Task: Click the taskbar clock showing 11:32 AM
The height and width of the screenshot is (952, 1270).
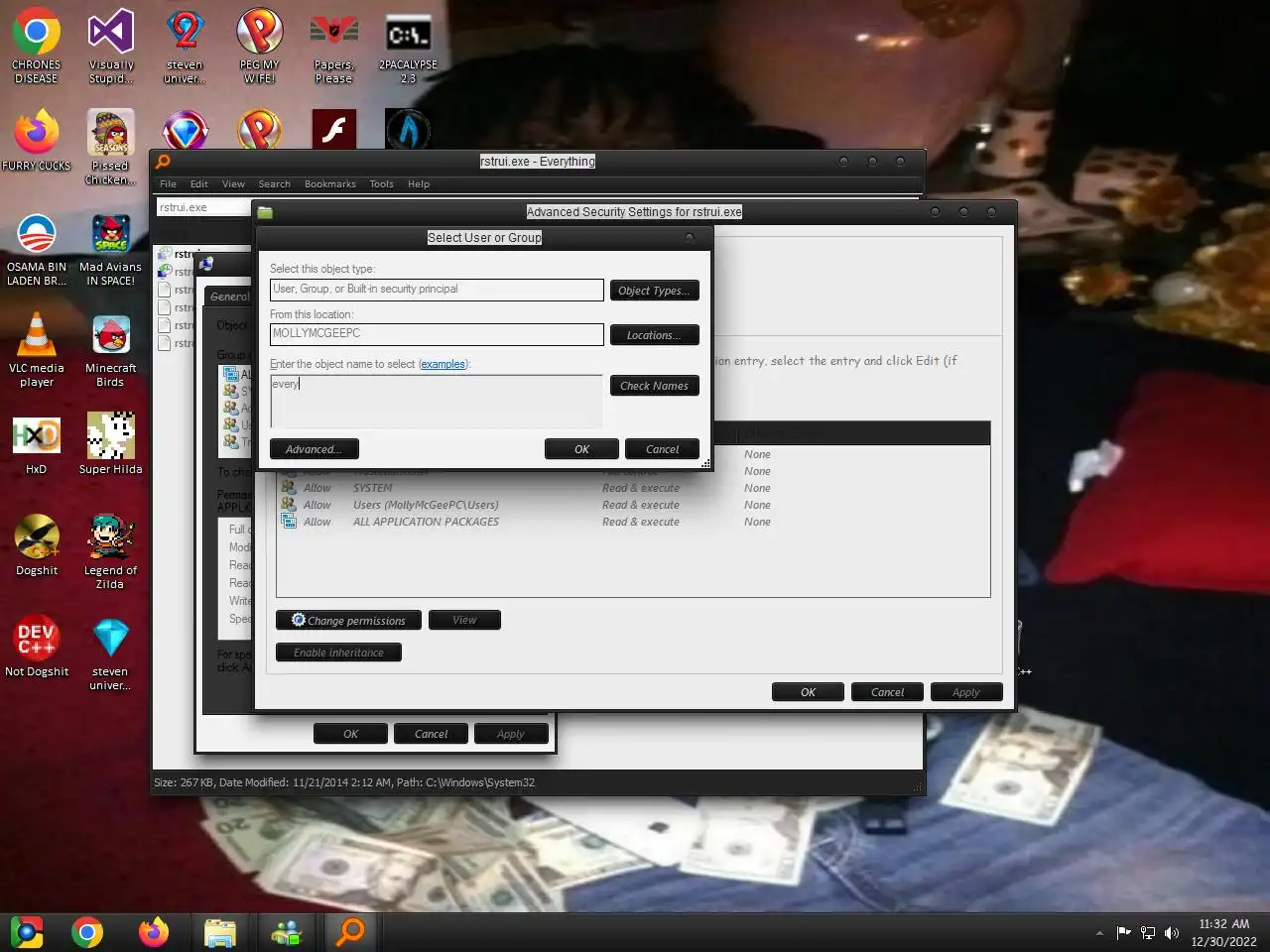Action: pos(1223,932)
